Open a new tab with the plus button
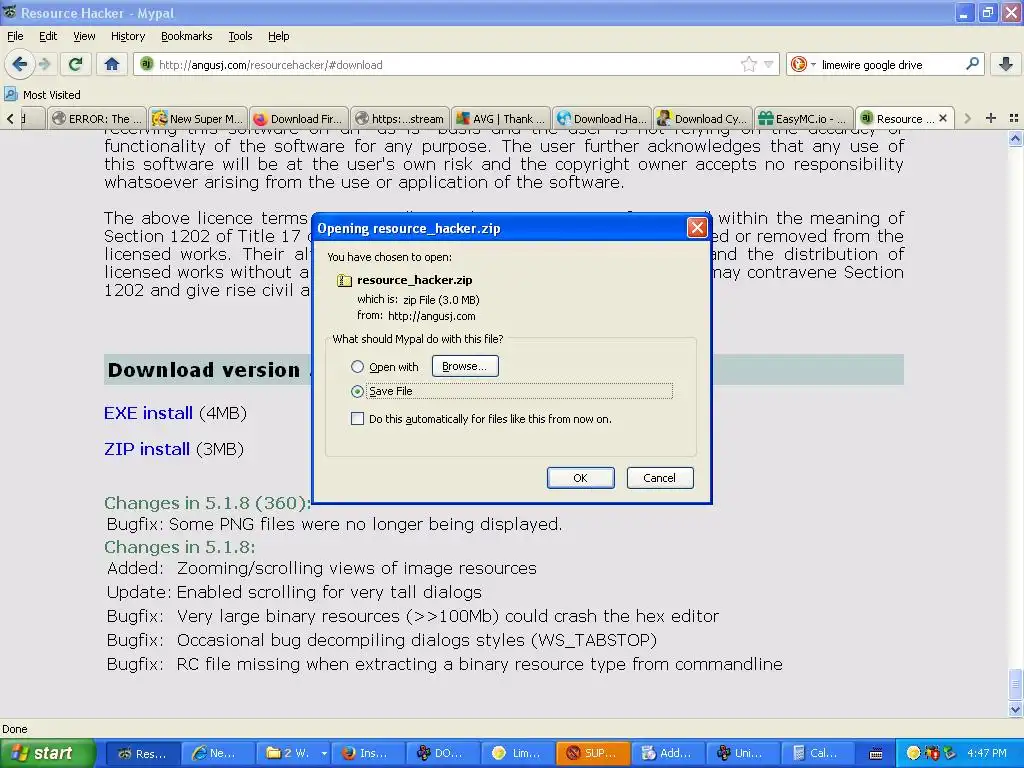Screen dimensions: 1024x768 tap(991, 118)
